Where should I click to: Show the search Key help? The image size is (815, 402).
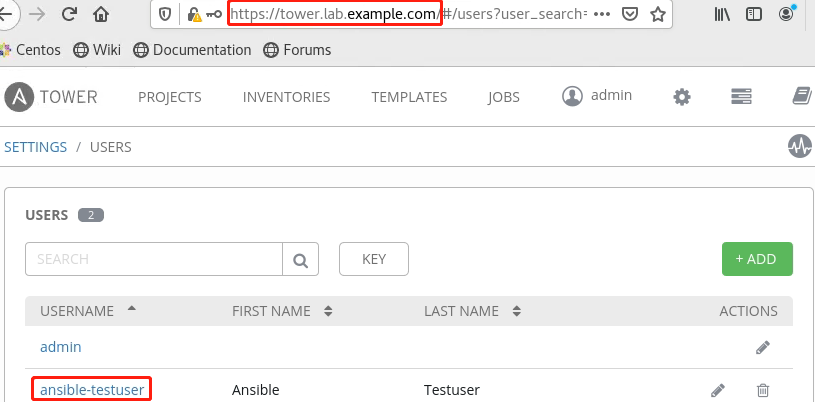[x=374, y=259]
